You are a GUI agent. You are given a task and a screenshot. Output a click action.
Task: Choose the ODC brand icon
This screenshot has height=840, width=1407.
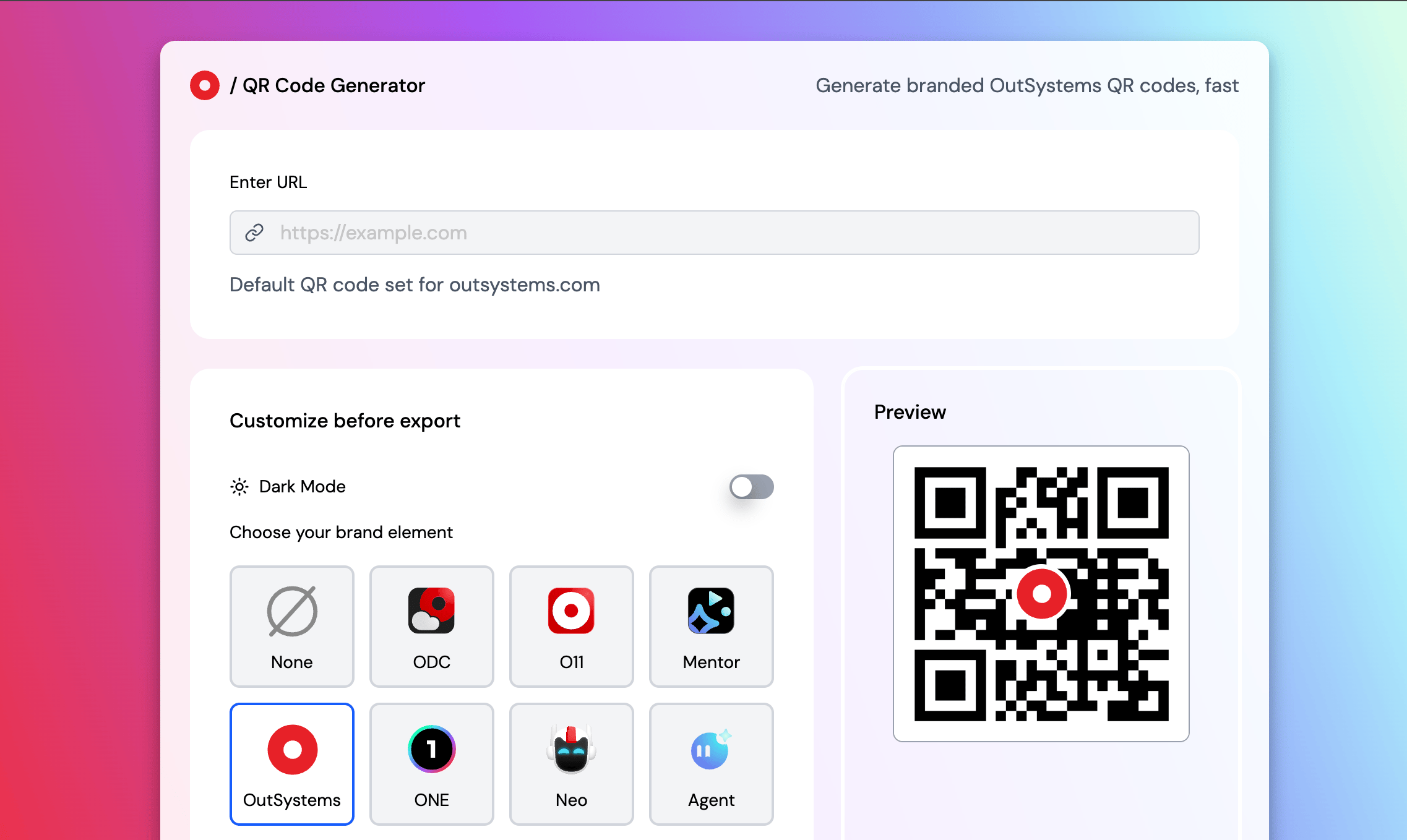[x=431, y=611]
